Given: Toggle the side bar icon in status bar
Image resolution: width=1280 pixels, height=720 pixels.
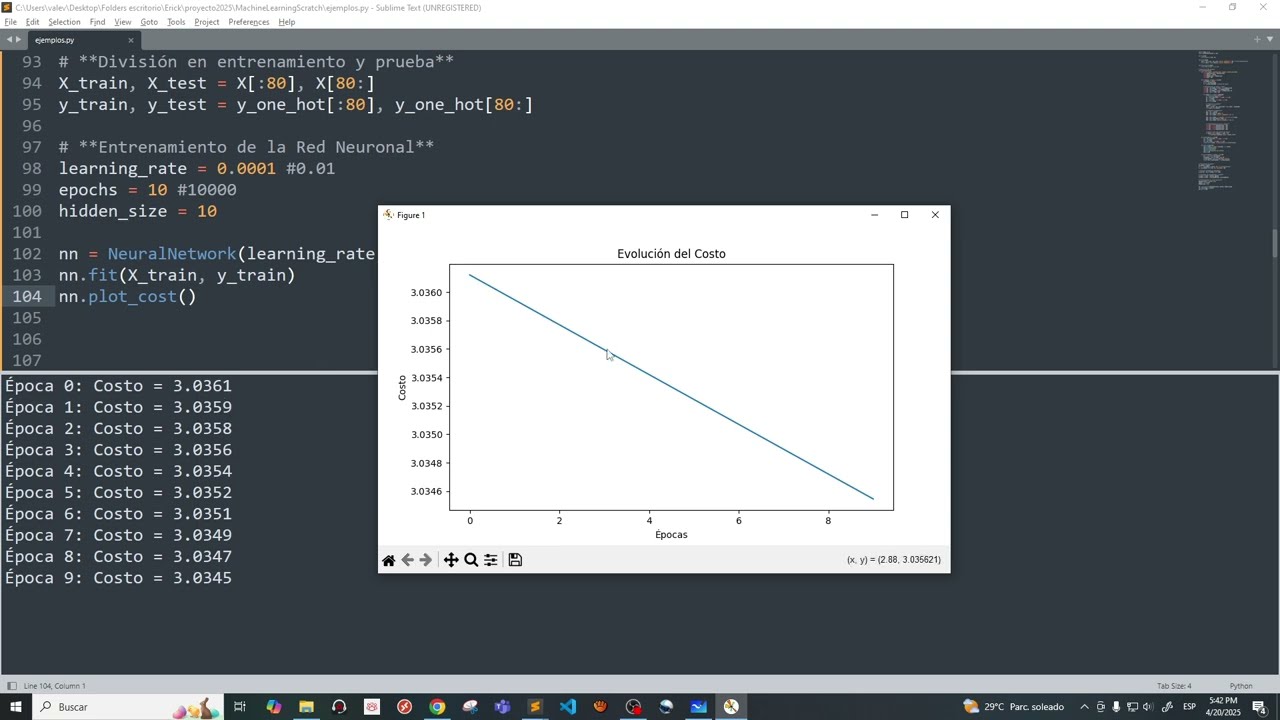Looking at the screenshot, I should click(x=12, y=686).
